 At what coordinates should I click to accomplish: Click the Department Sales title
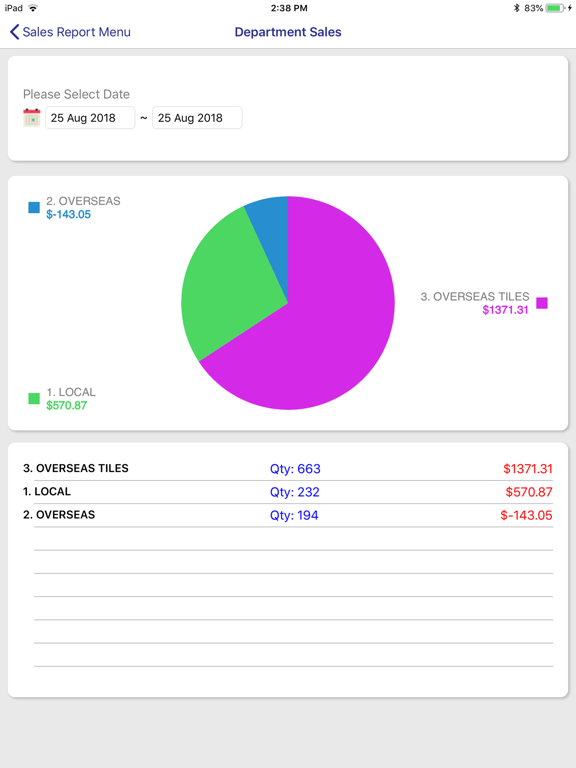(x=288, y=32)
